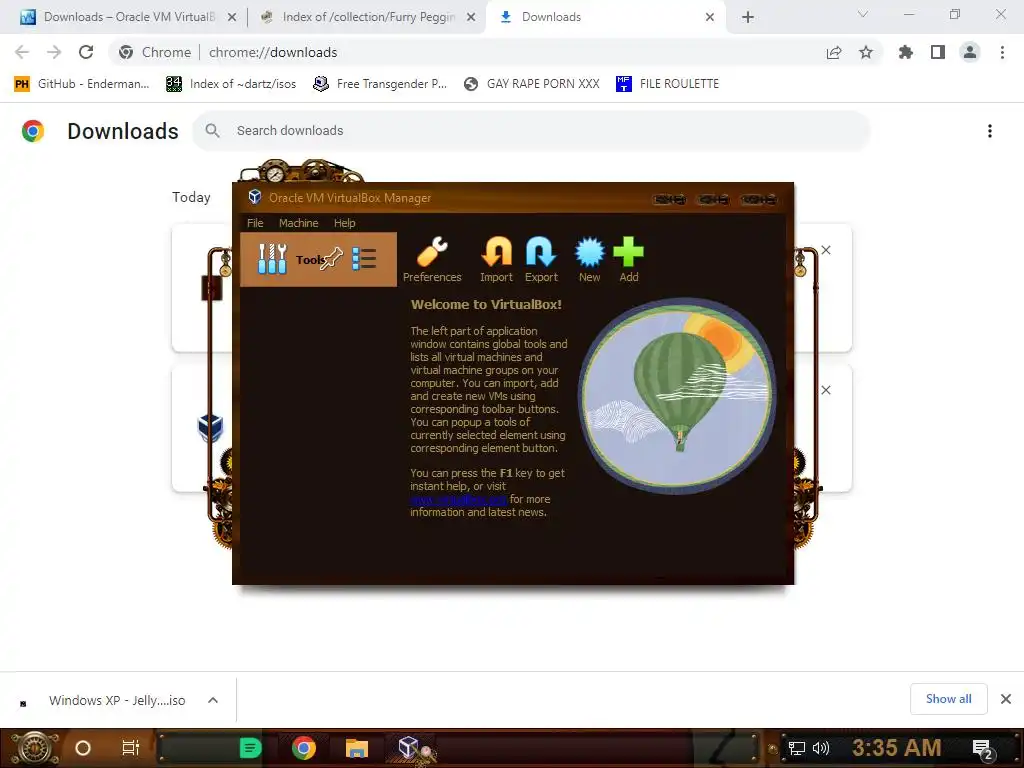Remove the second download card from list
Screen dimensions: 1024x768
(826, 390)
